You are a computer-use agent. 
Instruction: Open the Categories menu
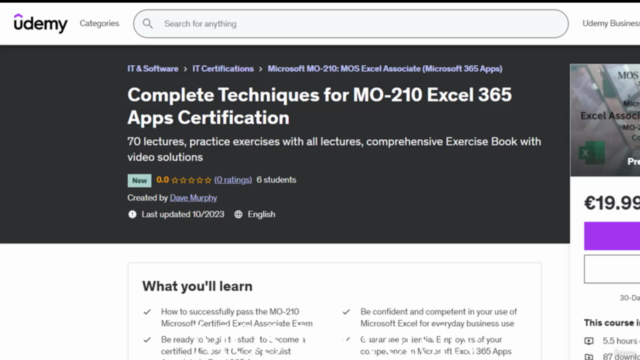coord(99,23)
